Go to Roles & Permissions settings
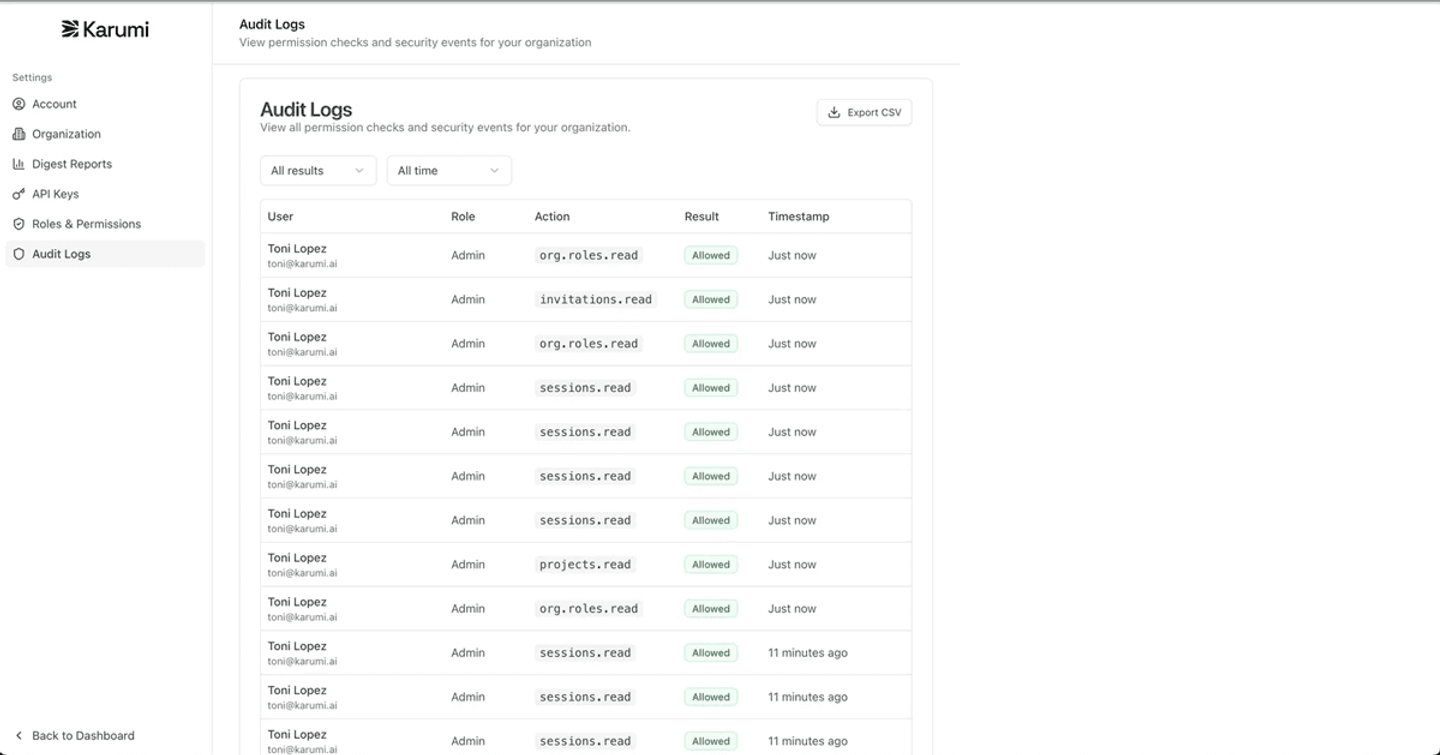 pyautogui.click(x=105, y=224)
